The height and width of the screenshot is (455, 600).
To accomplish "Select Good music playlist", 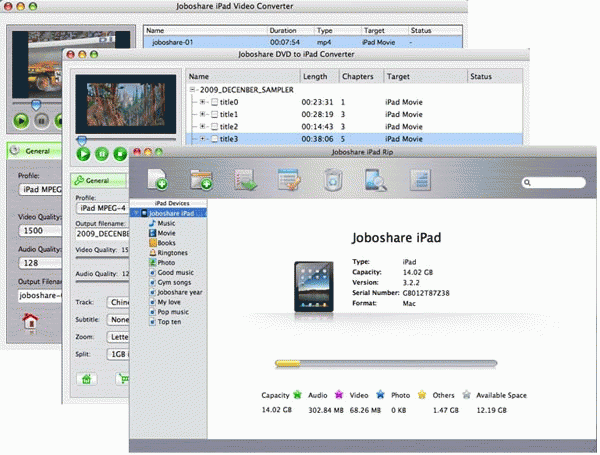I will point(175,272).
